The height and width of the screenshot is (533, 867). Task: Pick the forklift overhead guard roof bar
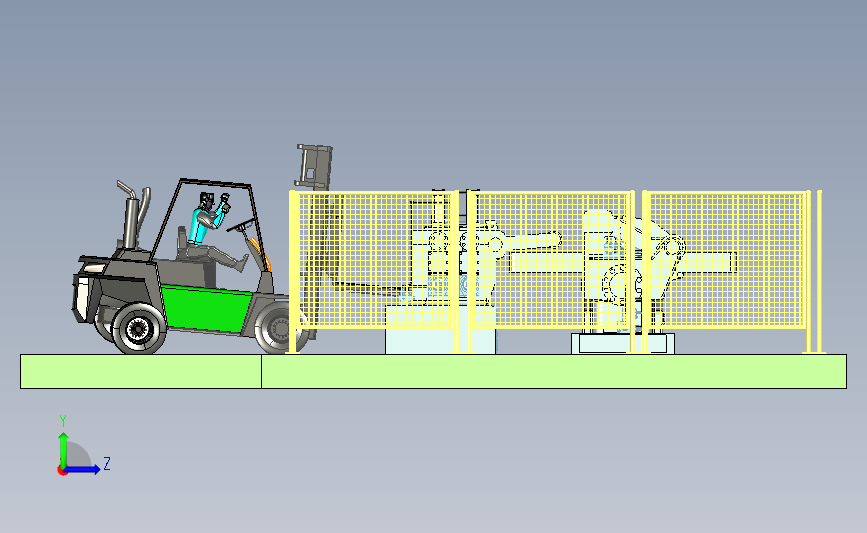pyautogui.click(x=216, y=182)
